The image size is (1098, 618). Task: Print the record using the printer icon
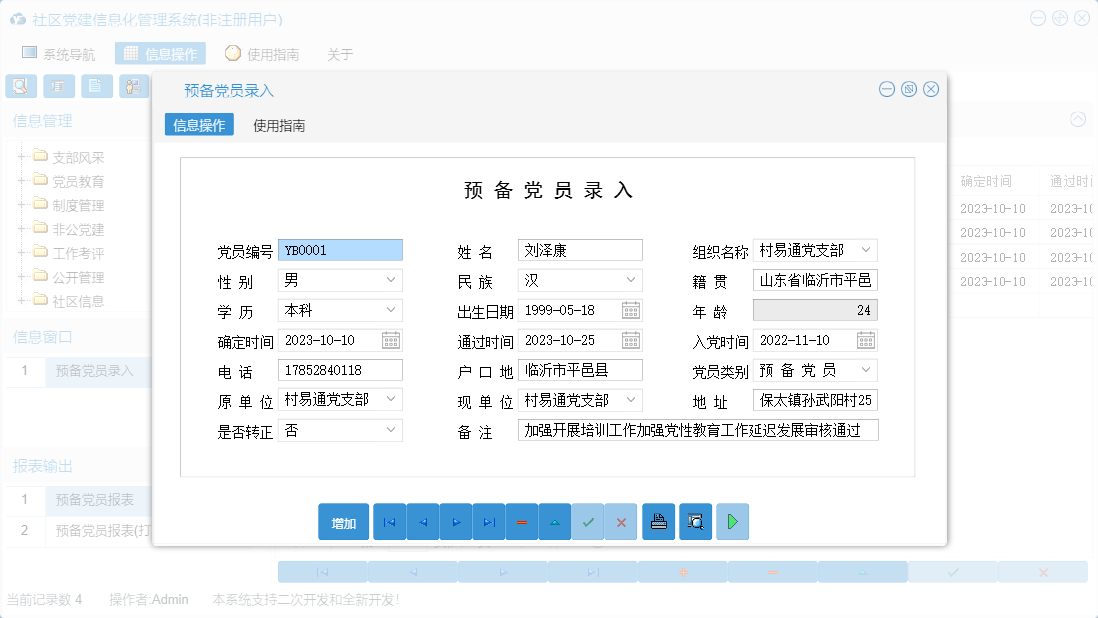(x=658, y=521)
